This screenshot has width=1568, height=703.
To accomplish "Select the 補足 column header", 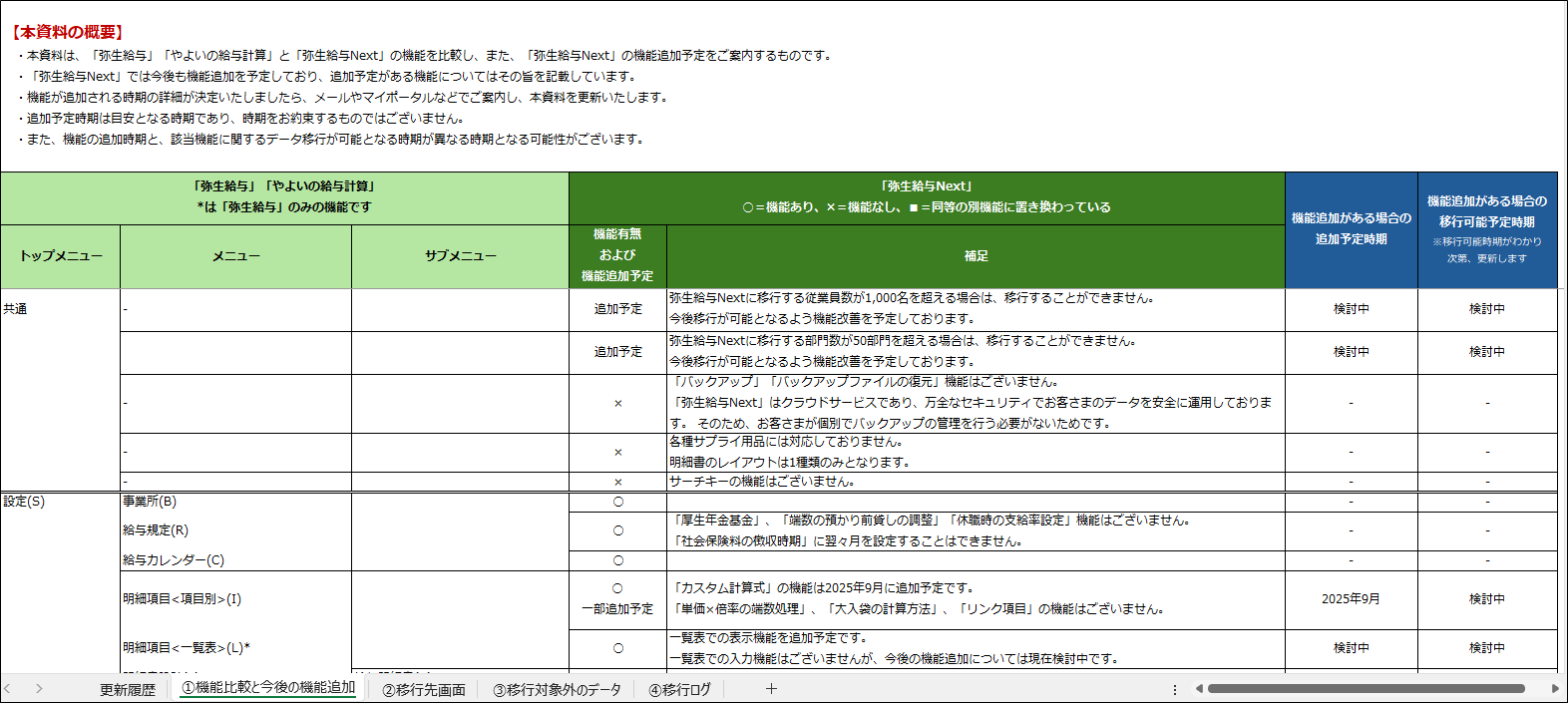I will click(x=976, y=256).
